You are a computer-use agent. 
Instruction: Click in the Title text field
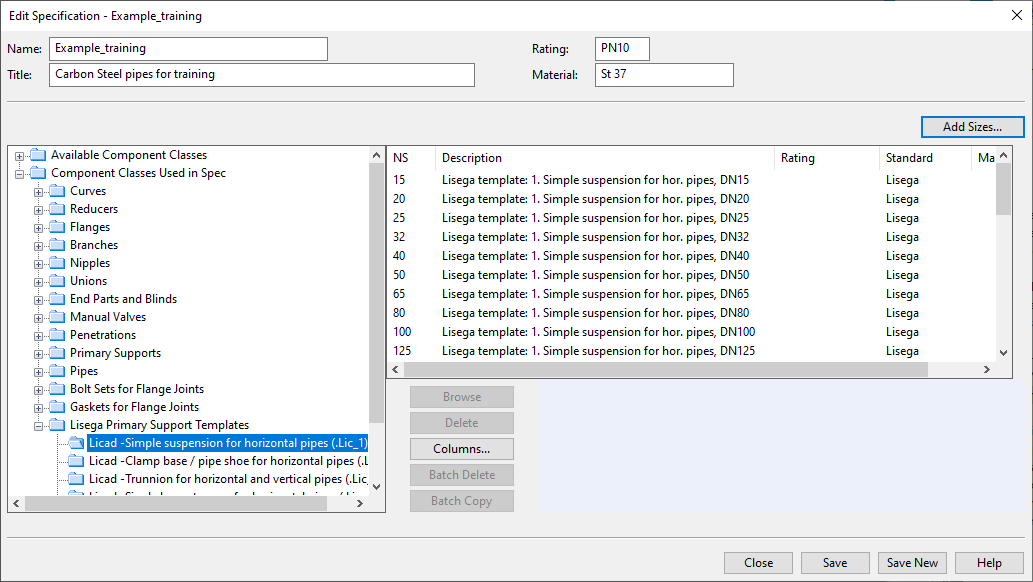click(x=261, y=75)
